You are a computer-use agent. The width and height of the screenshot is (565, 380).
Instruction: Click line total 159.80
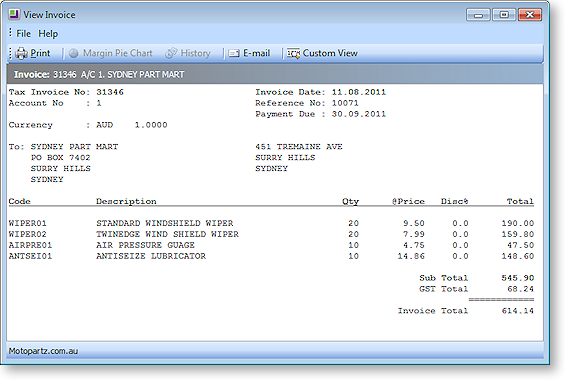click(517, 234)
